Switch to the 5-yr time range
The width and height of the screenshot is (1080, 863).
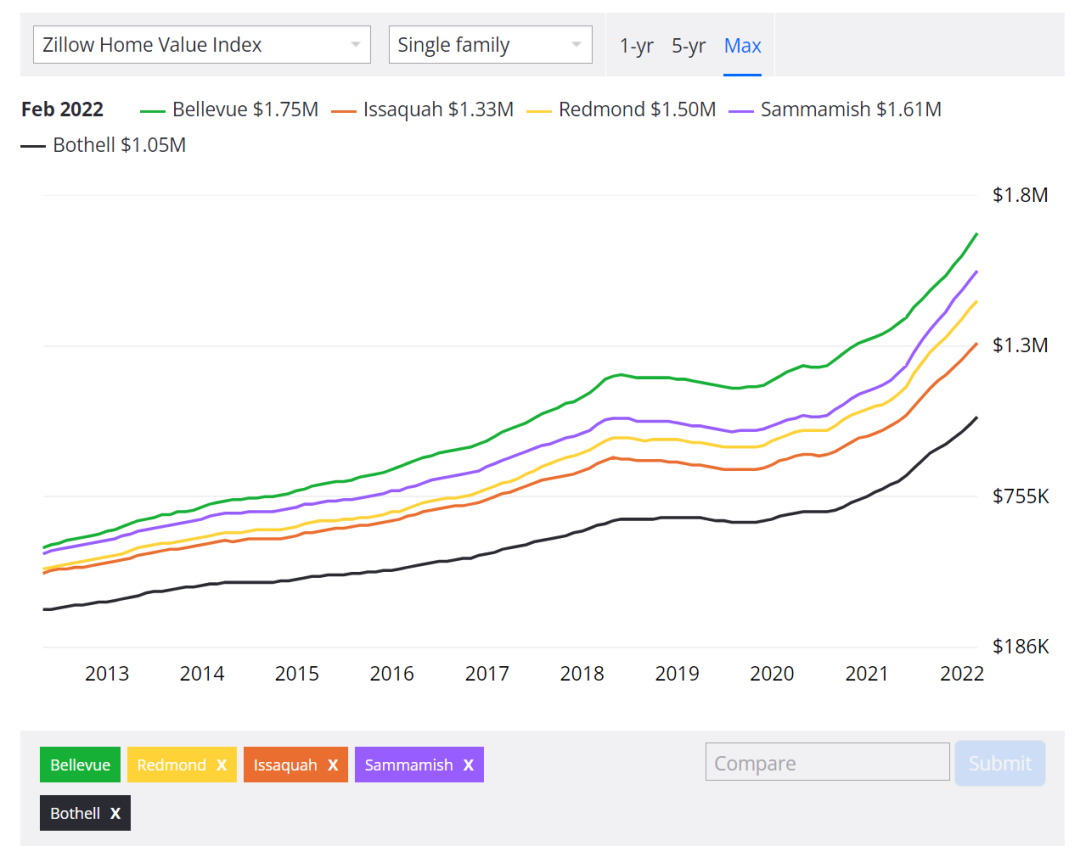[x=688, y=46]
